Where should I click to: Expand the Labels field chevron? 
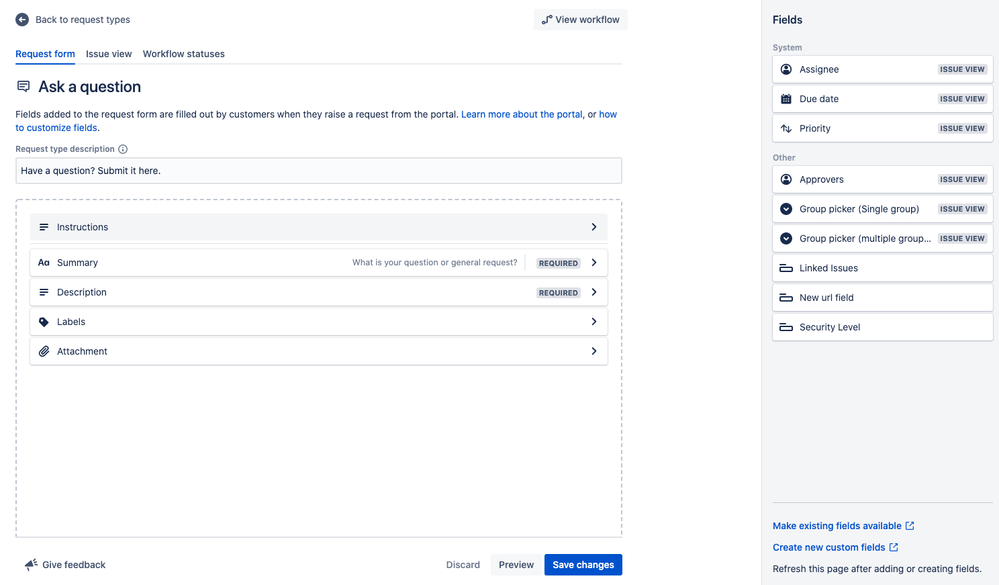pyautogui.click(x=594, y=322)
